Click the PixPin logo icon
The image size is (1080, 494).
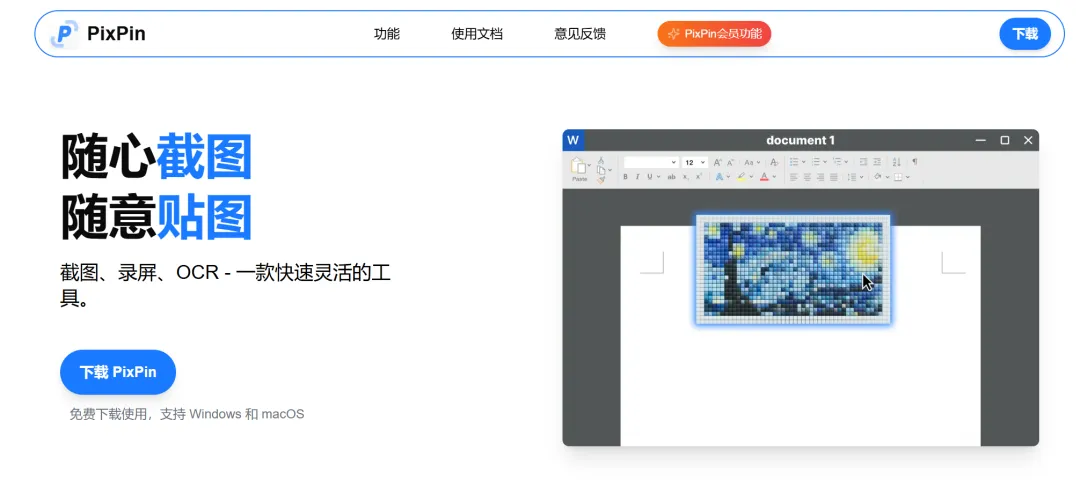point(65,33)
